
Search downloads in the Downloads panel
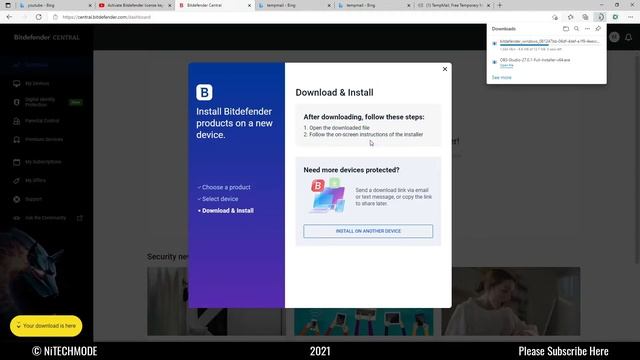(x=576, y=29)
